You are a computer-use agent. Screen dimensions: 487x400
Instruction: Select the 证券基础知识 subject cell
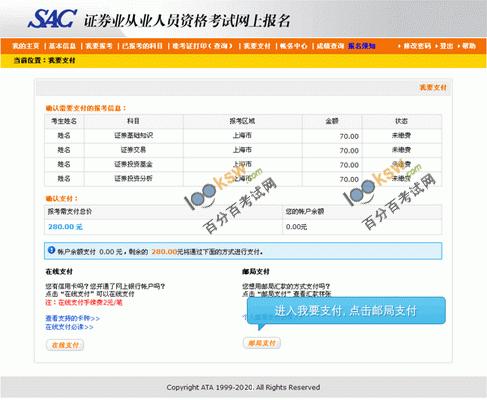point(133,135)
